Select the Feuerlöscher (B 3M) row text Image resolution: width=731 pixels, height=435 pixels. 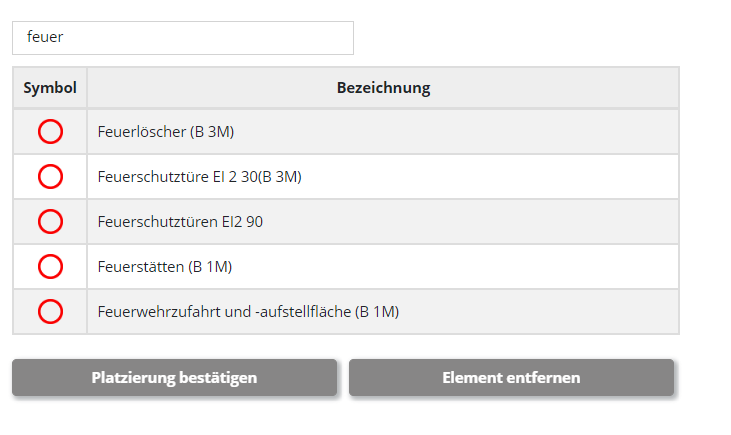[x=166, y=132]
